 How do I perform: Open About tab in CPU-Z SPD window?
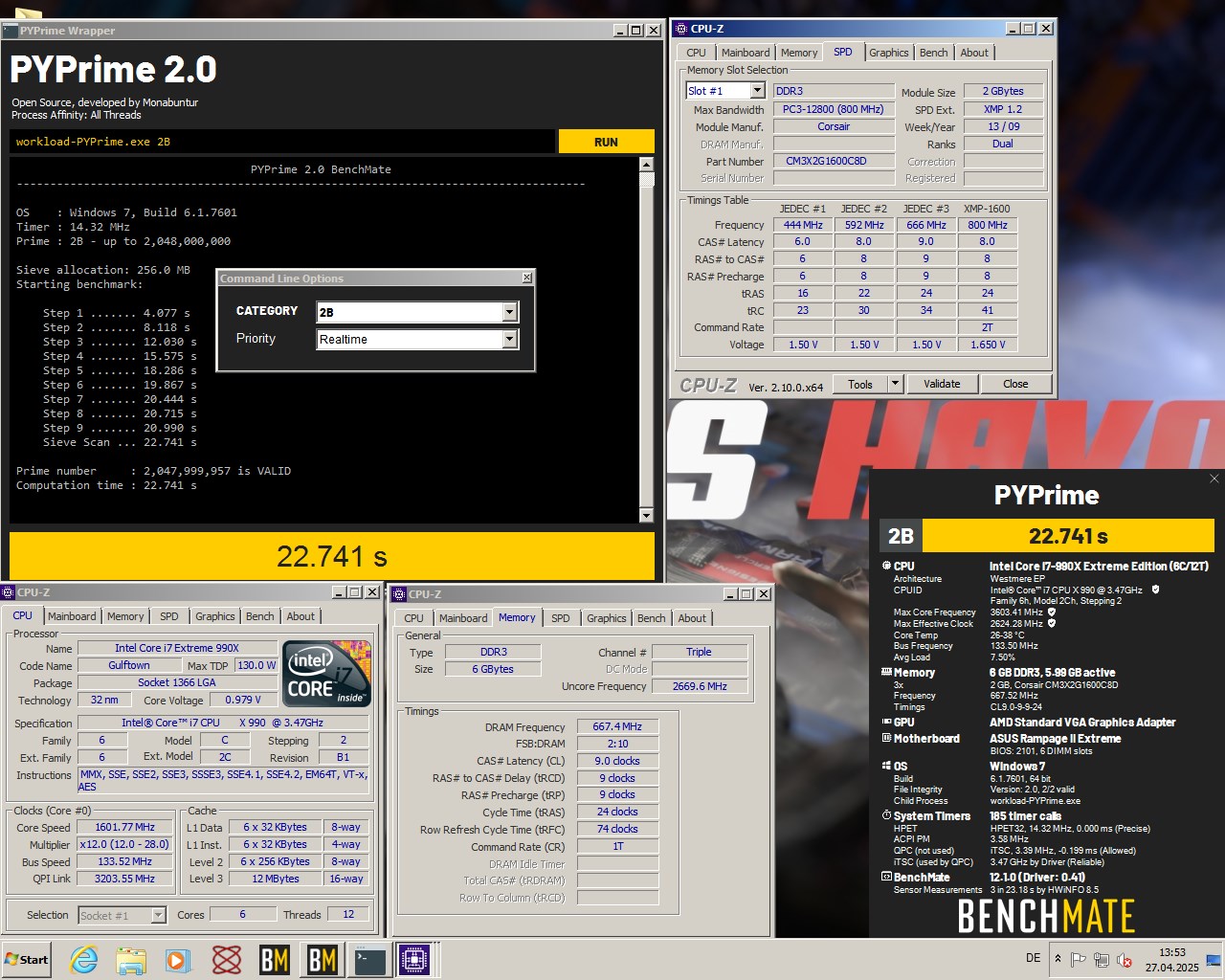pos(974,53)
